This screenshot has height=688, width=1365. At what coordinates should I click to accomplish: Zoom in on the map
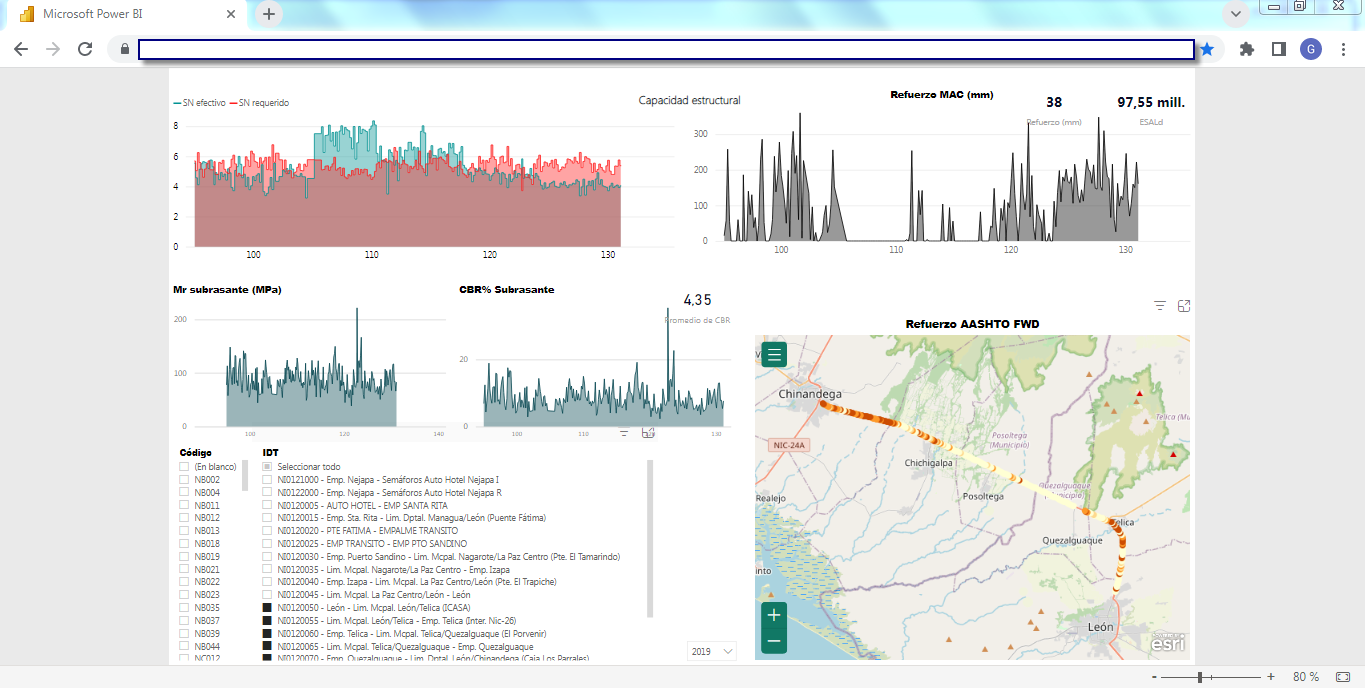[774, 615]
